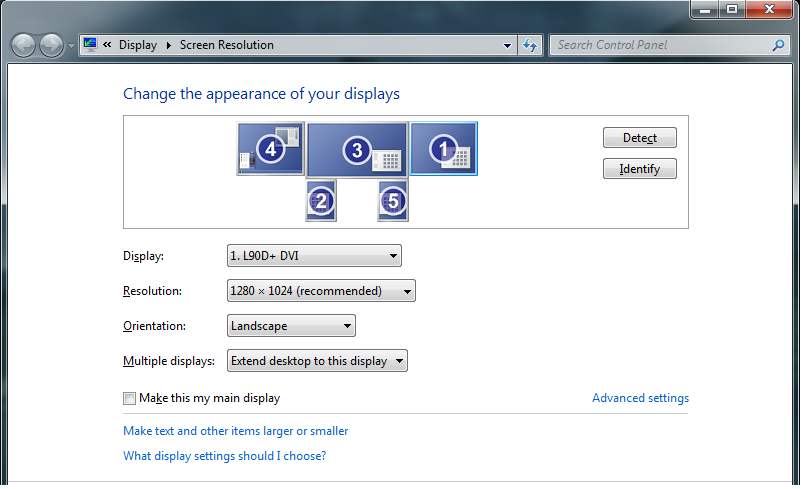This screenshot has width=805, height=489.
Task: Click the refresh icon beside address bar
Action: (x=530, y=45)
